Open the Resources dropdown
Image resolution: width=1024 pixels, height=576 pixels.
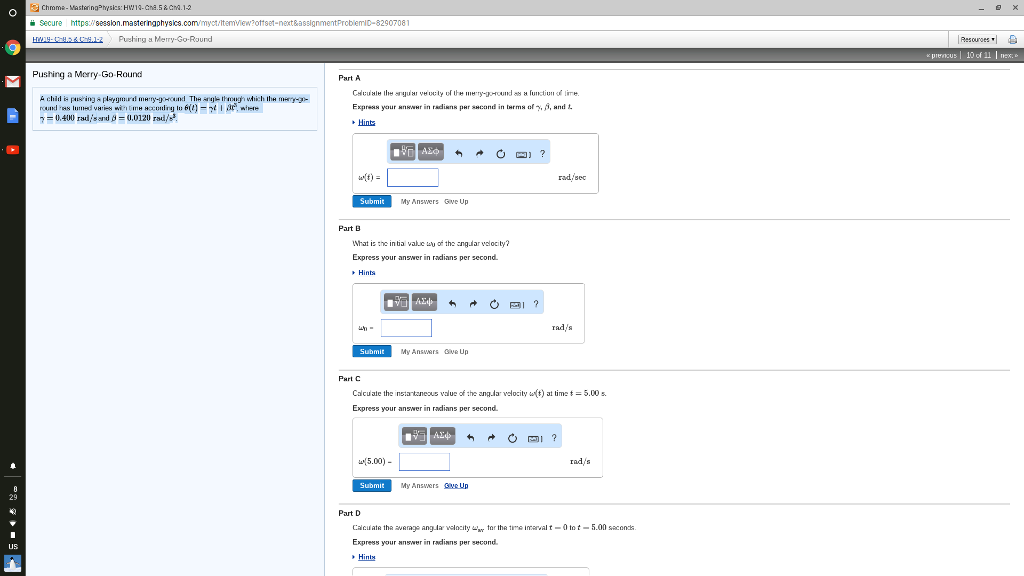[975, 38]
